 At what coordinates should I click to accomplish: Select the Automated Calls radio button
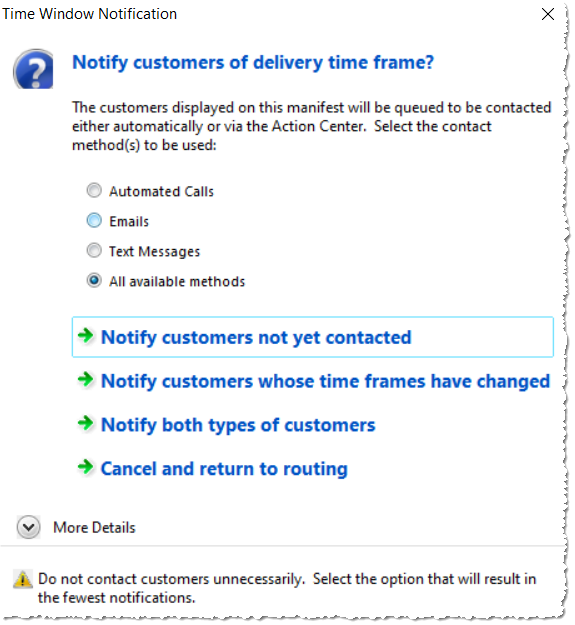tap(94, 191)
